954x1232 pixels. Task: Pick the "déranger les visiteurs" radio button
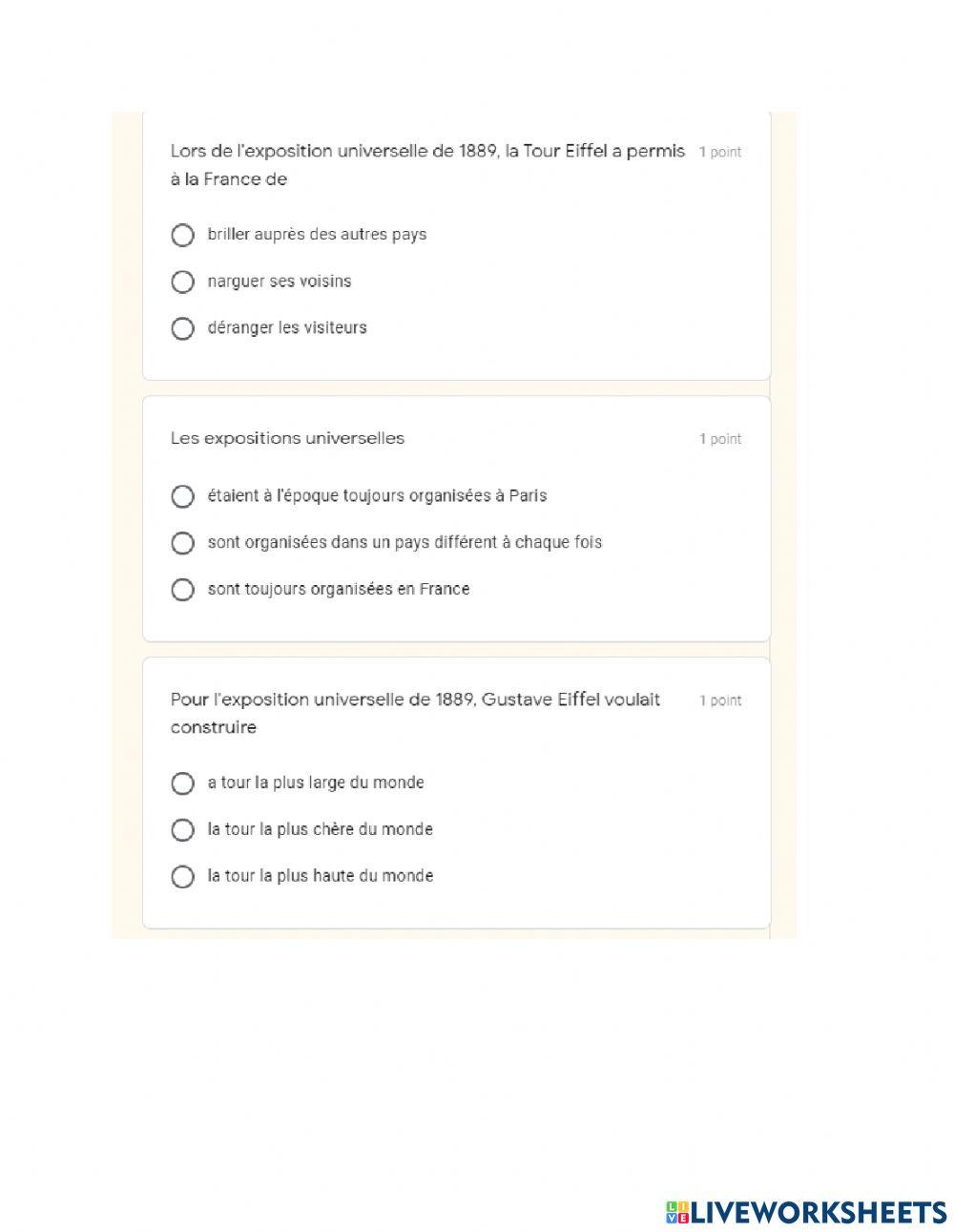pos(182,328)
